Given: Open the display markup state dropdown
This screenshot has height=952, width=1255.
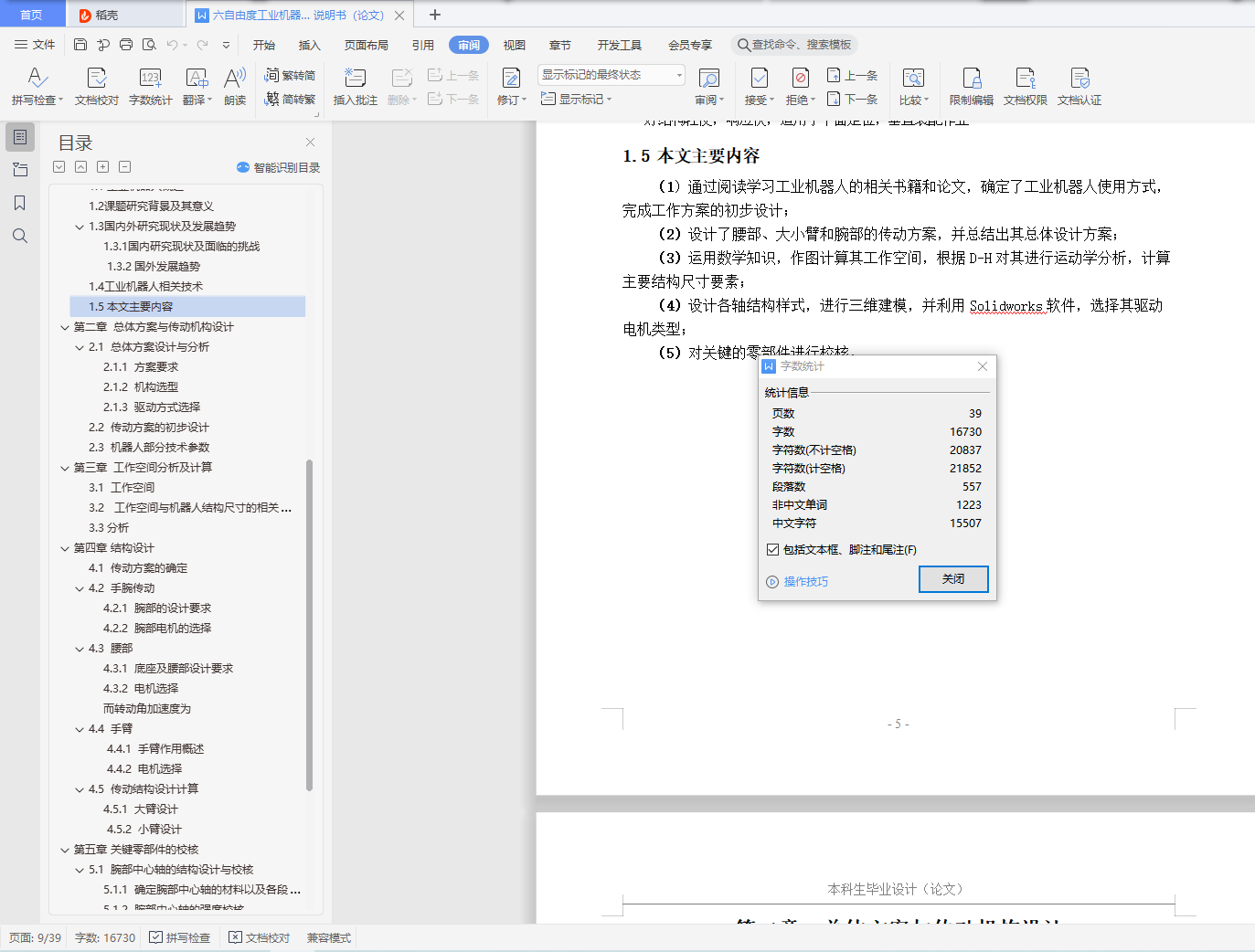Looking at the screenshot, I should pos(612,75).
